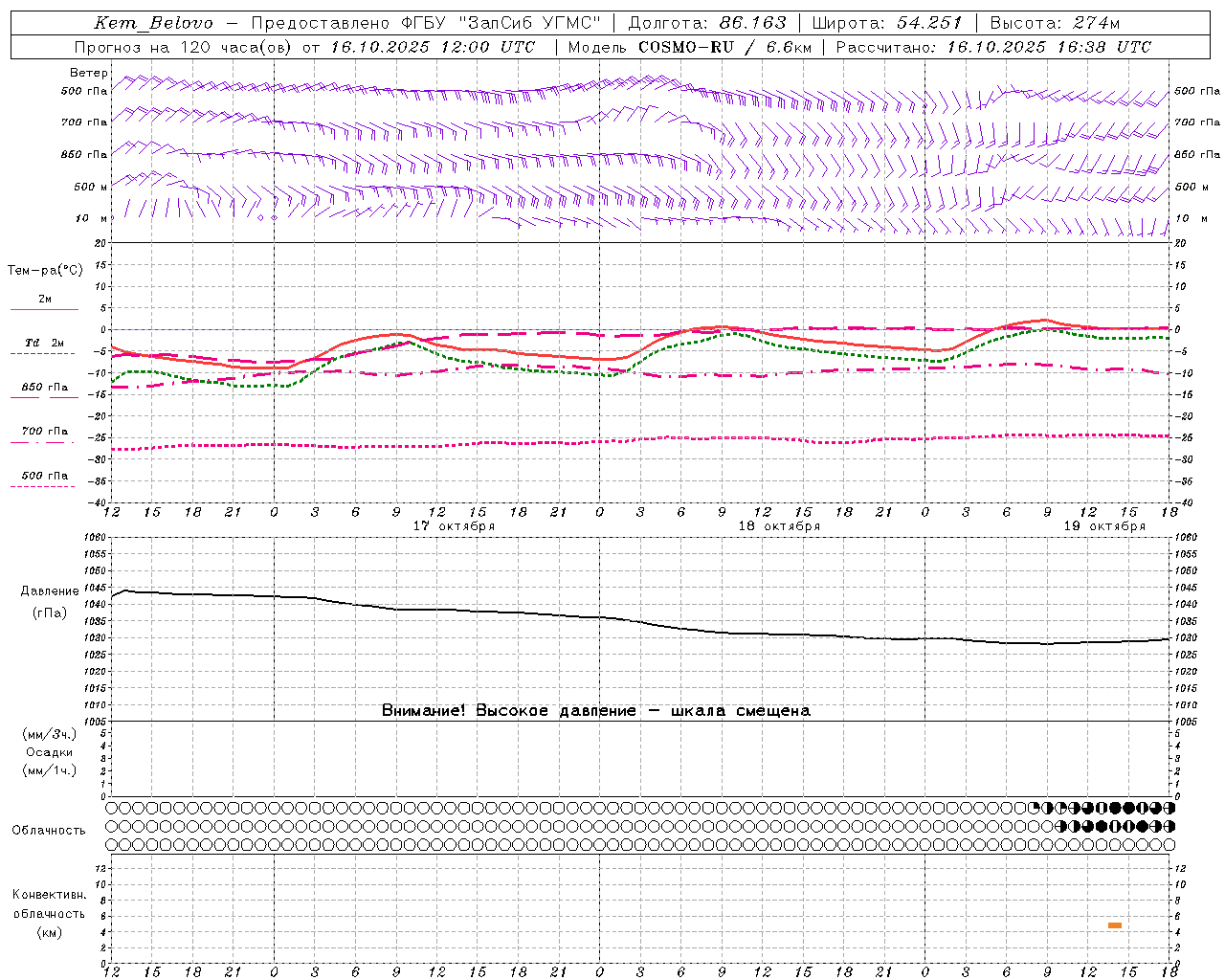This screenshot has height=980, width=1225.
Task: Click the left 1005 pressure scale value
Action: 96,721
